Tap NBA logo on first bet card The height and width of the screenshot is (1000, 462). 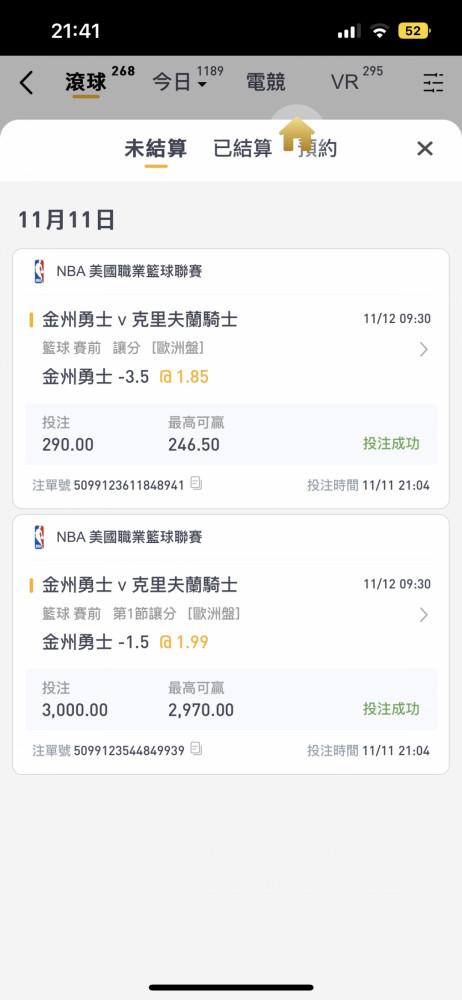click(x=40, y=272)
